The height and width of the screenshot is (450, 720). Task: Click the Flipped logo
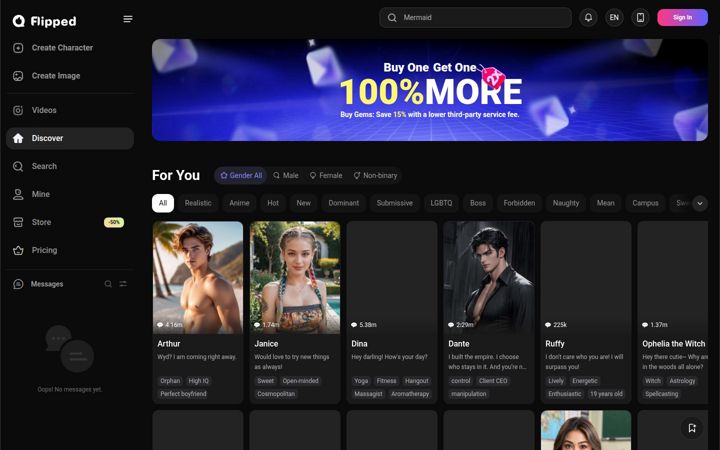coord(45,21)
